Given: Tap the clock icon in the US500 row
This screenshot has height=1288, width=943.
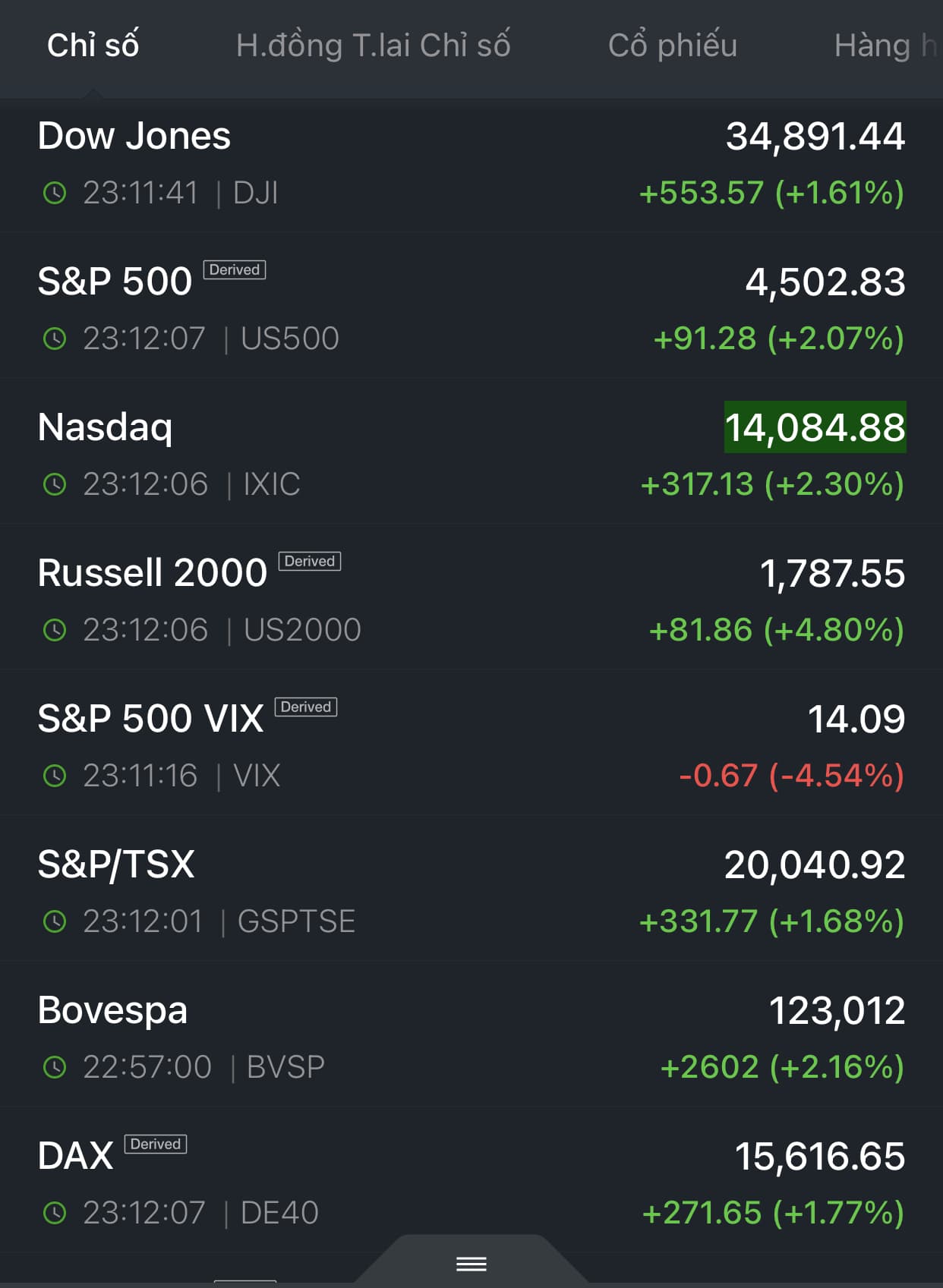Looking at the screenshot, I should pos(55,339).
